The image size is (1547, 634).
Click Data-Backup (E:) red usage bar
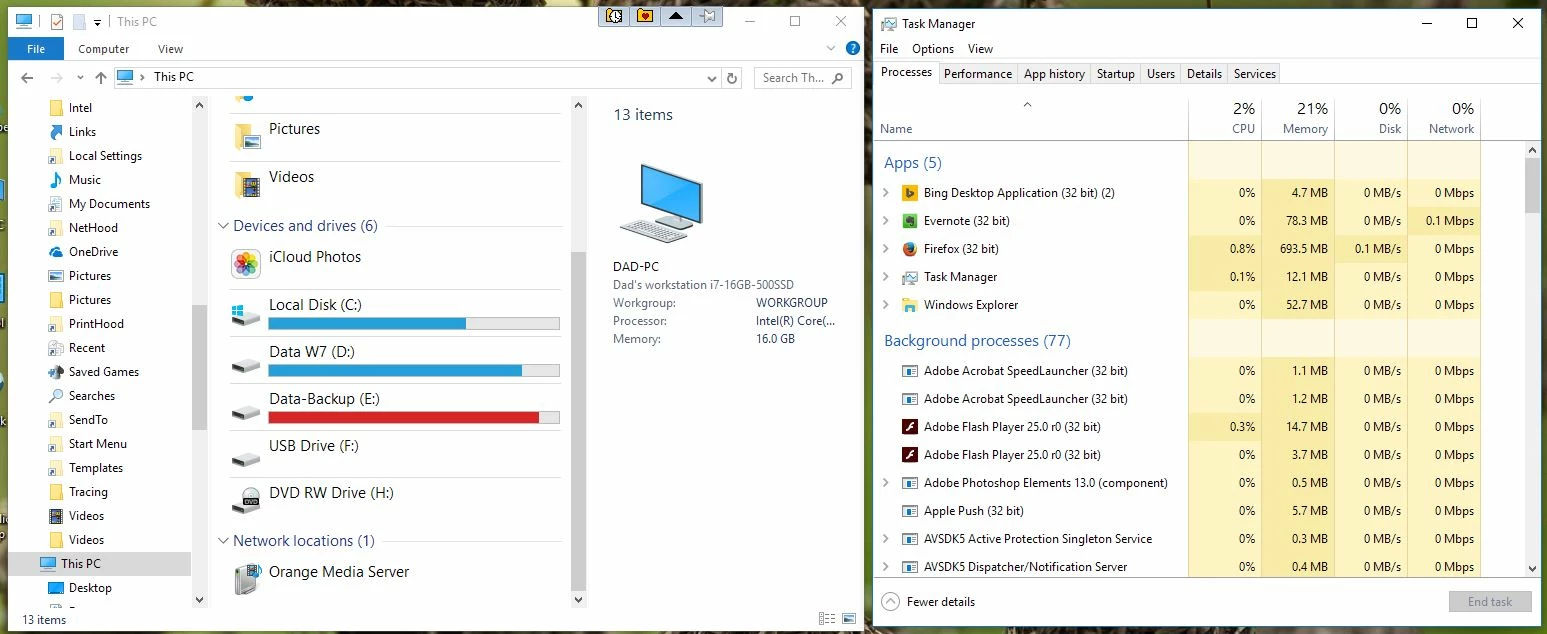pos(414,417)
